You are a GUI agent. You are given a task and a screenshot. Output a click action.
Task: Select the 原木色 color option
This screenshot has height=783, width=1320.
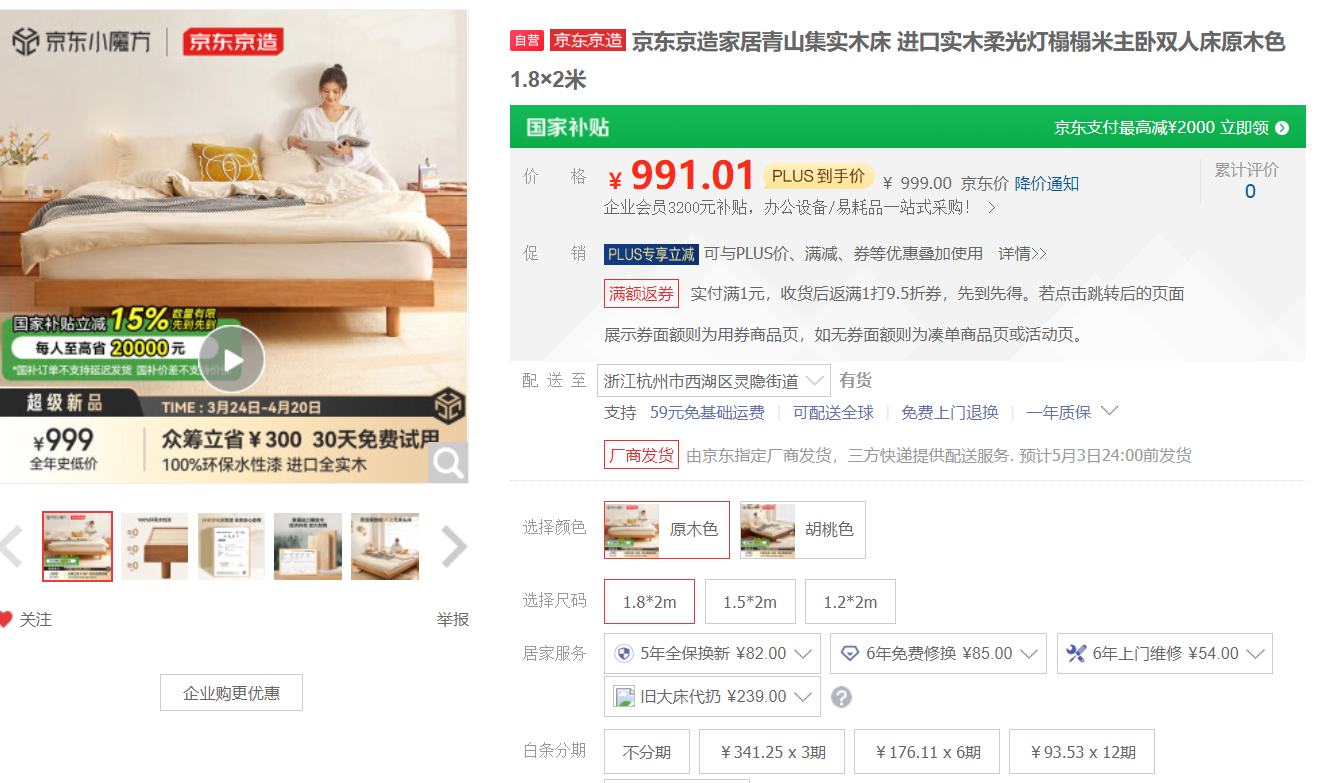(x=667, y=530)
